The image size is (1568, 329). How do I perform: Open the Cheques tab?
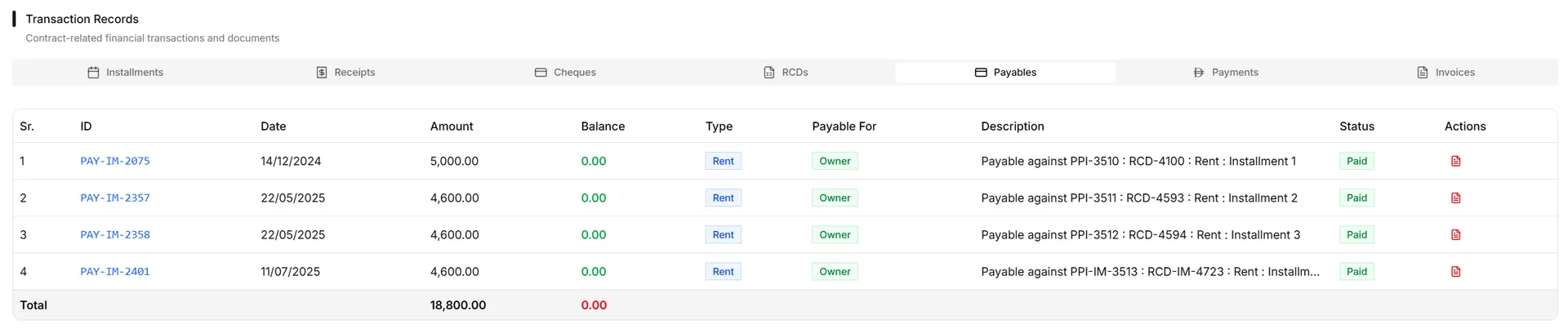tap(565, 72)
